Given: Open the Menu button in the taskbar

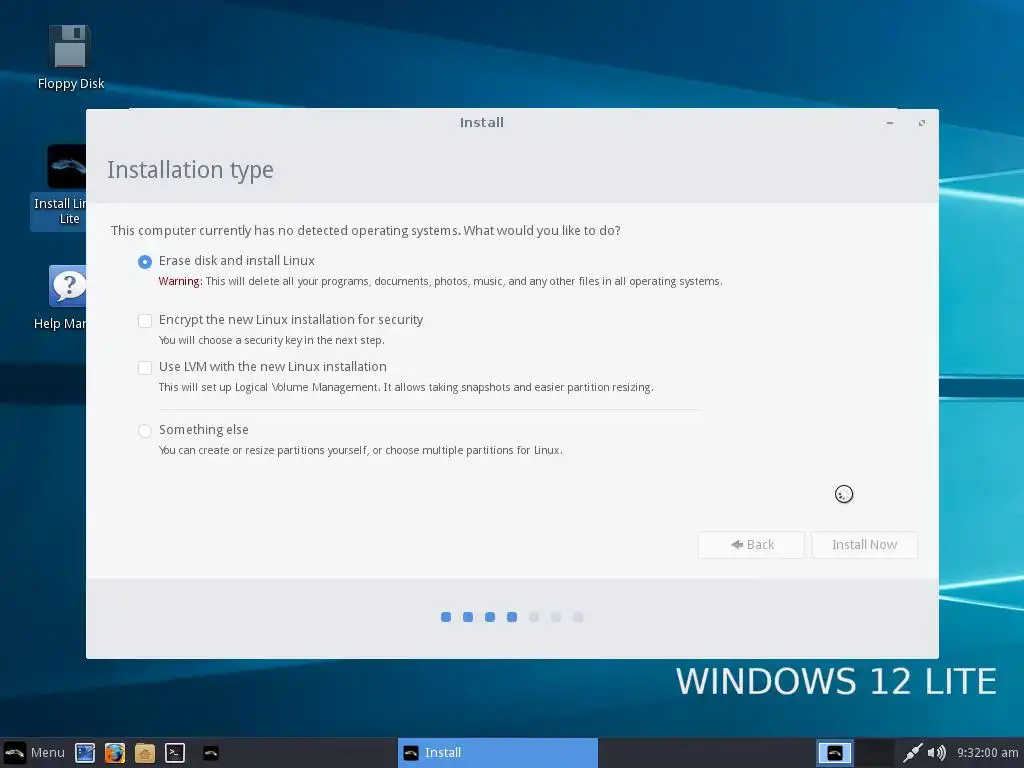Looking at the screenshot, I should [35, 753].
